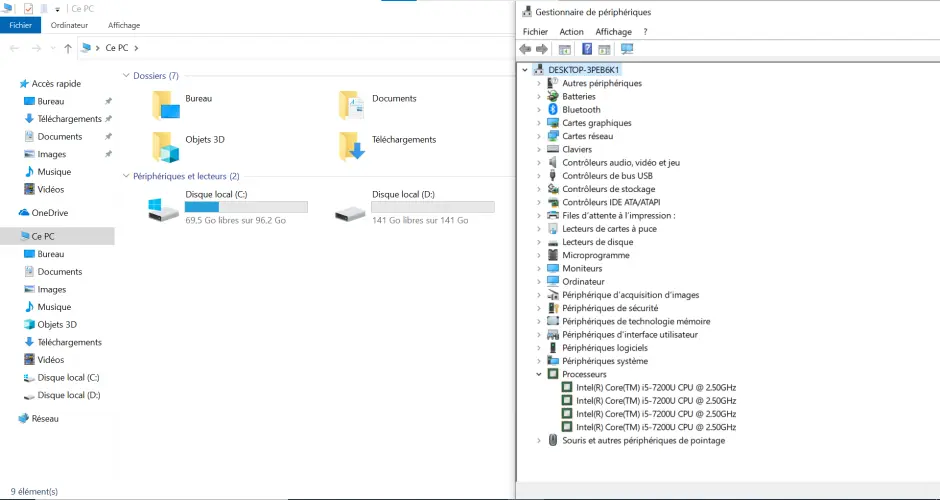Viewport: 940px width, 500px height.
Task: Open the Téléchargements folder in Dossiers section
Action: pos(352,147)
